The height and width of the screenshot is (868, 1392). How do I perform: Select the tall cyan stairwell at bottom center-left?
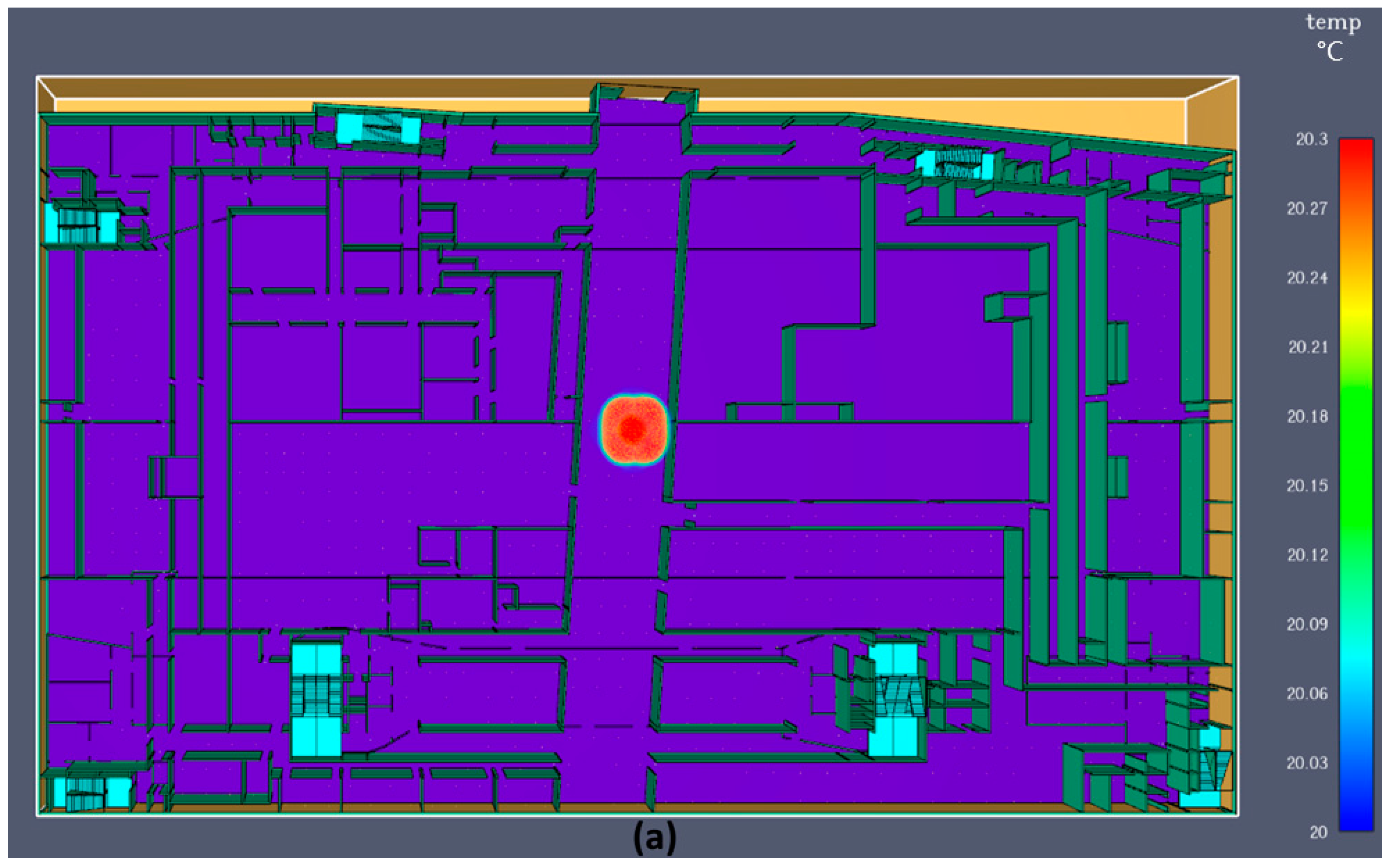(x=317, y=700)
